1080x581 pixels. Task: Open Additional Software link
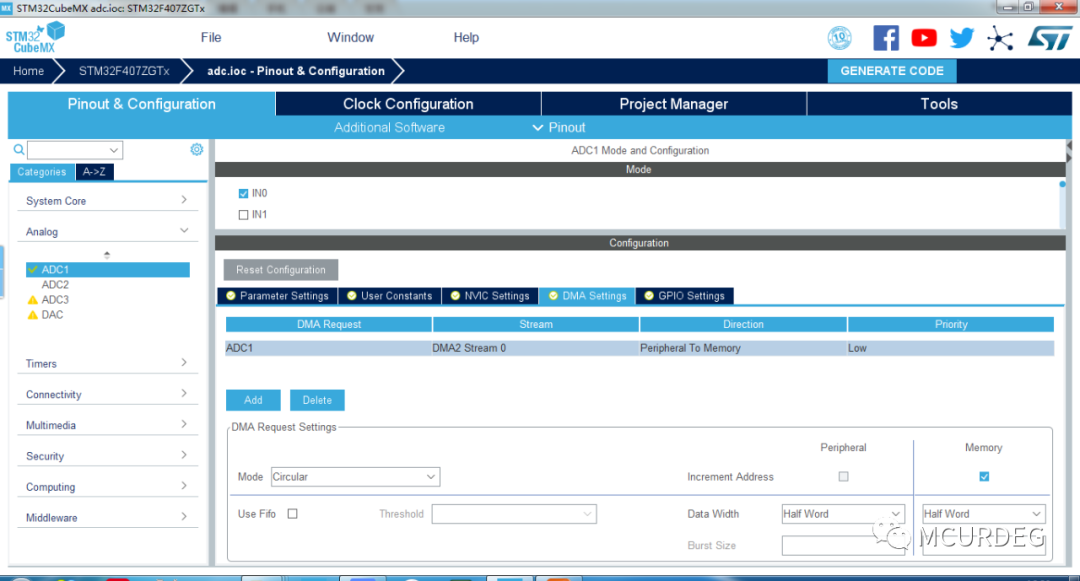389,127
